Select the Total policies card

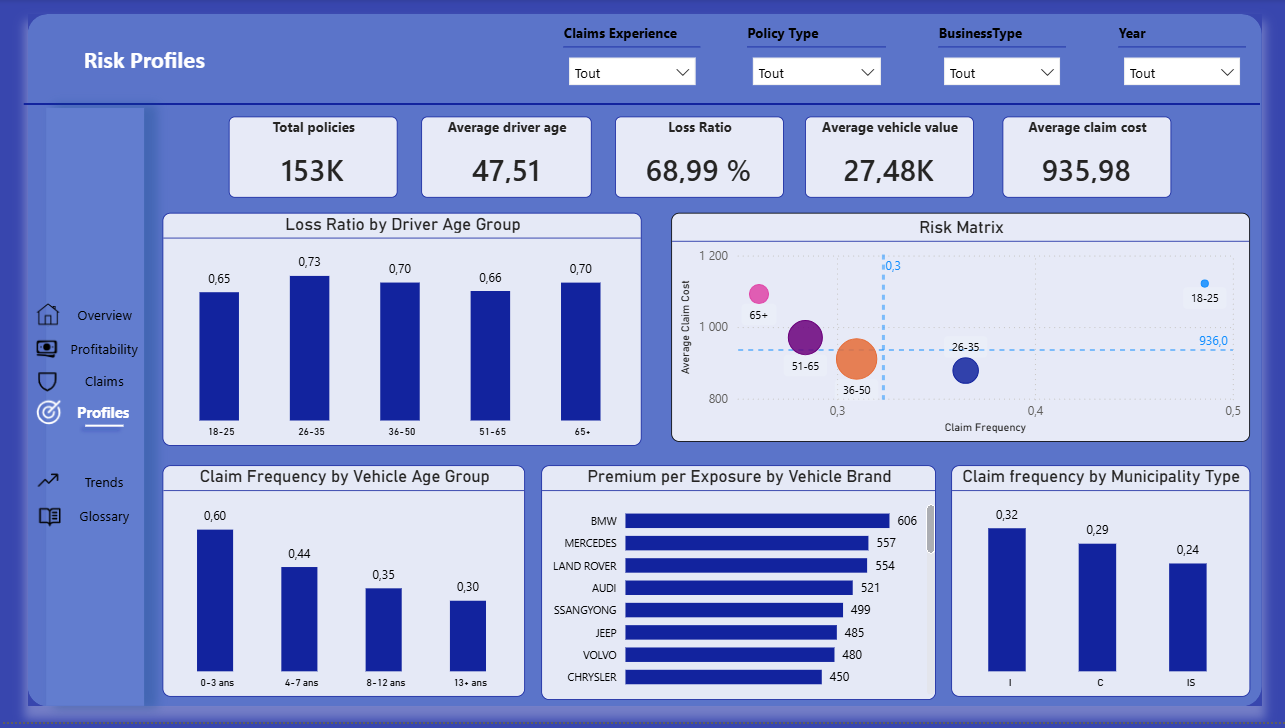313,157
